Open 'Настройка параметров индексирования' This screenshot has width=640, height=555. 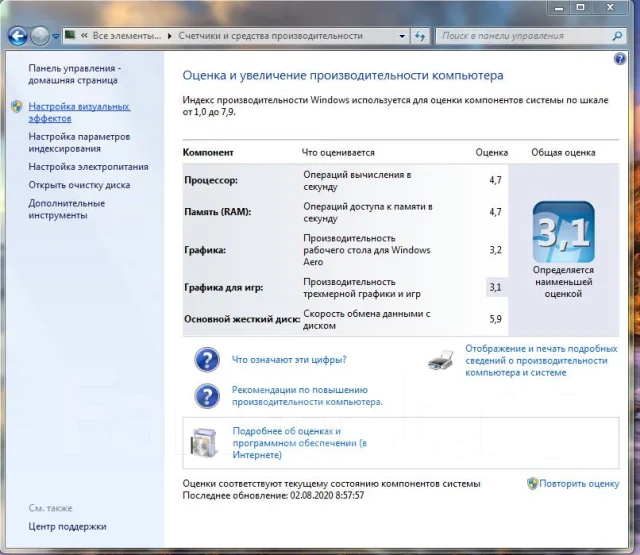tap(79, 142)
